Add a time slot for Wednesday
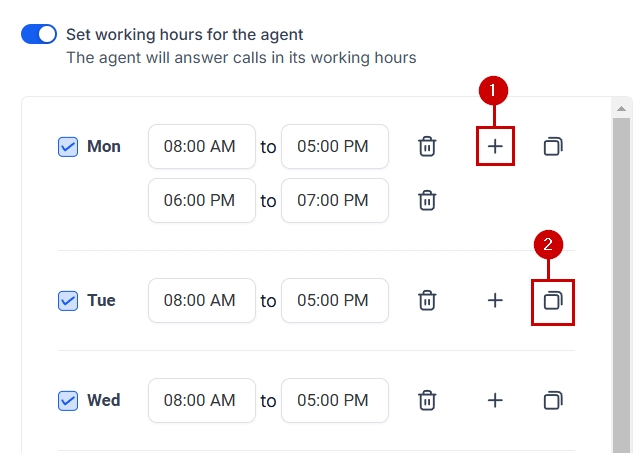The height and width of the screenshot is (453, 642). [x=495, y=401]
